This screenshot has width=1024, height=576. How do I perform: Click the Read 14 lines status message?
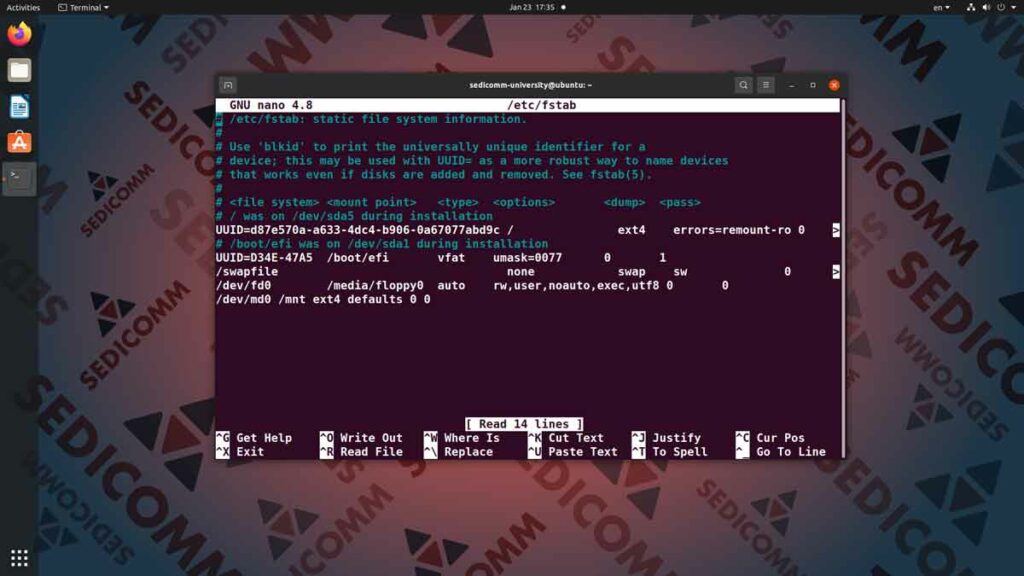[524, 424]
